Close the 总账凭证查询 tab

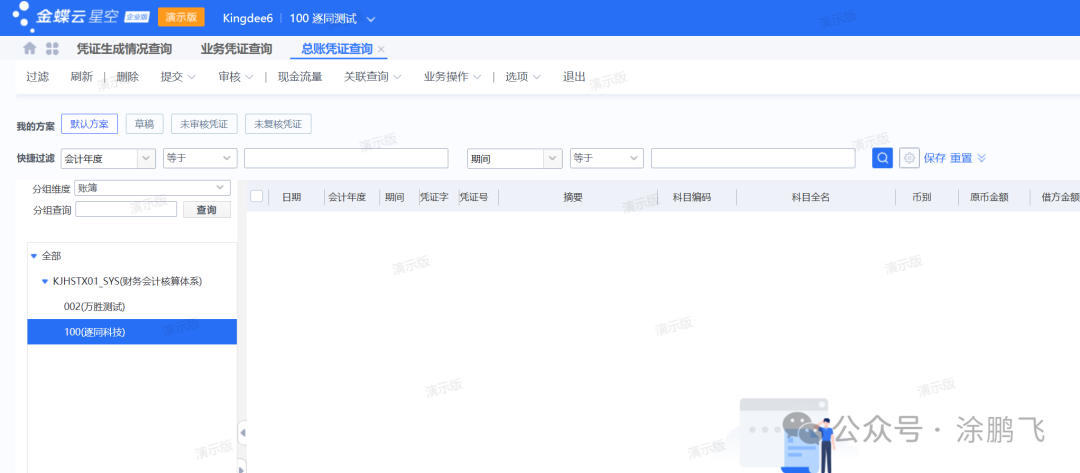(x=381, y=50)
